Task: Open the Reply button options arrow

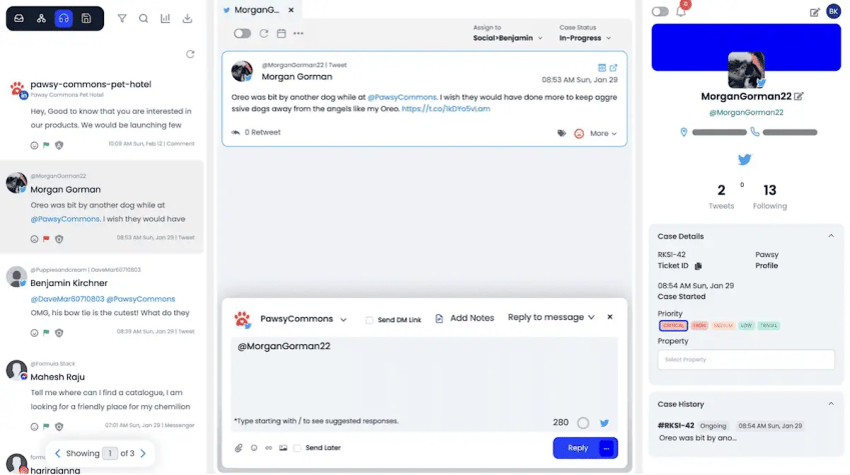Action: tap(607, 448)
